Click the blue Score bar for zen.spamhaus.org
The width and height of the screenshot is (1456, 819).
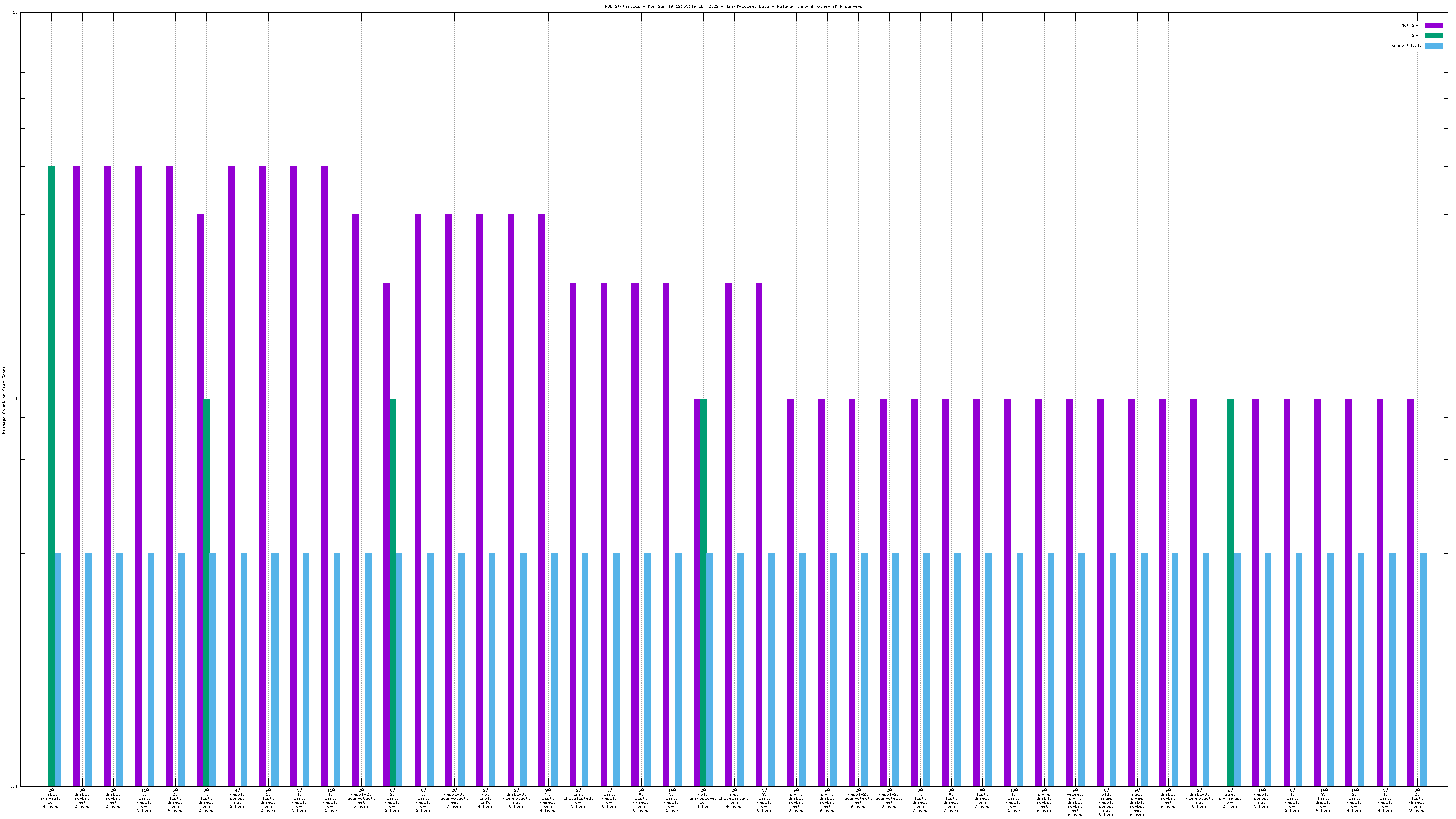click(x=1237, y=669)
